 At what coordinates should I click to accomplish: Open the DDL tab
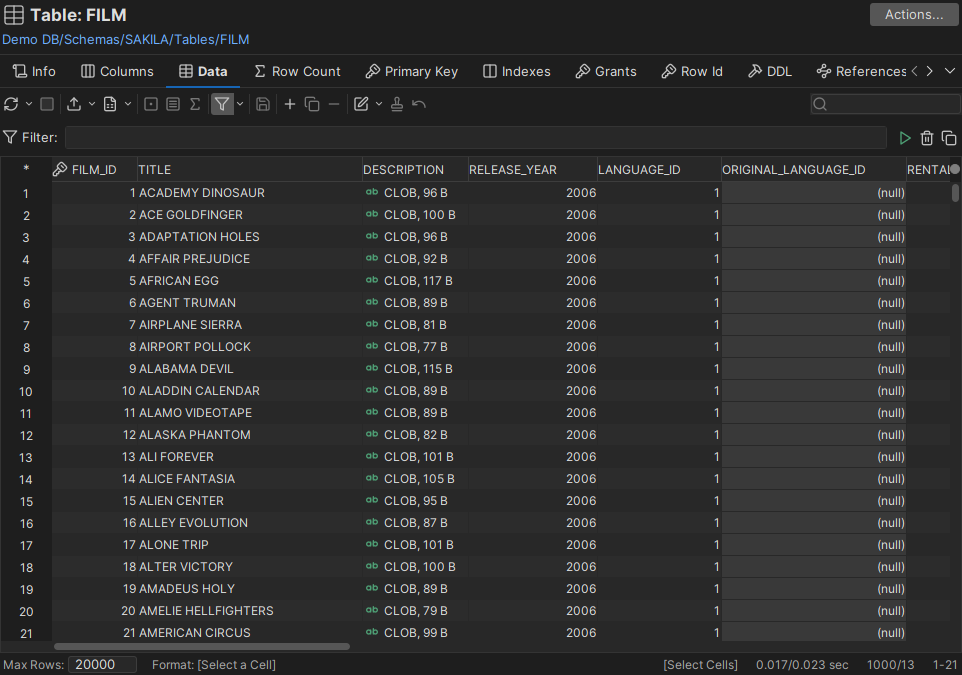click(x=770, y=71)
